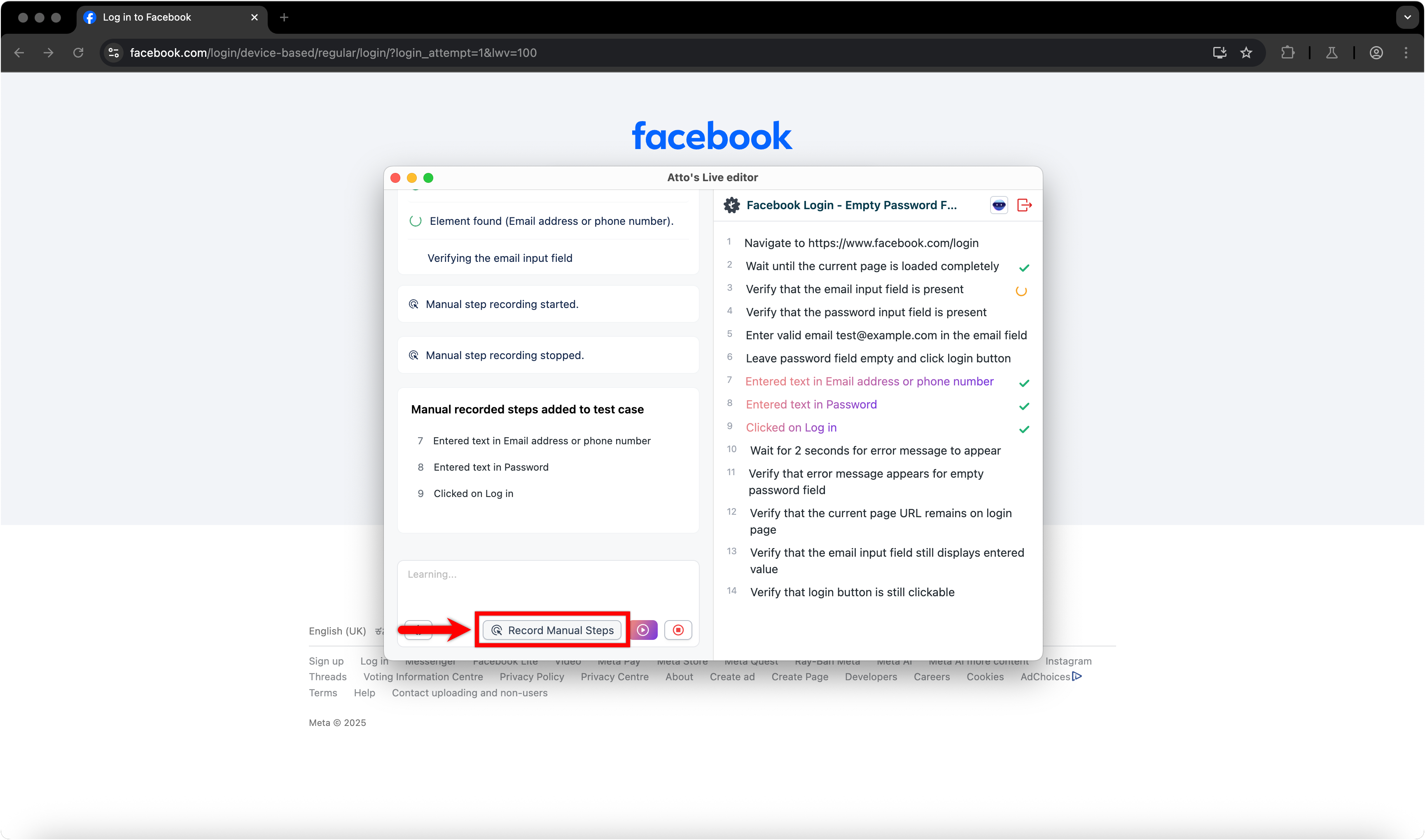Viewport: 1425px width, 840px height.
Task: Bookmark this page with the star icon
Action: click(x=1246, y=53)
